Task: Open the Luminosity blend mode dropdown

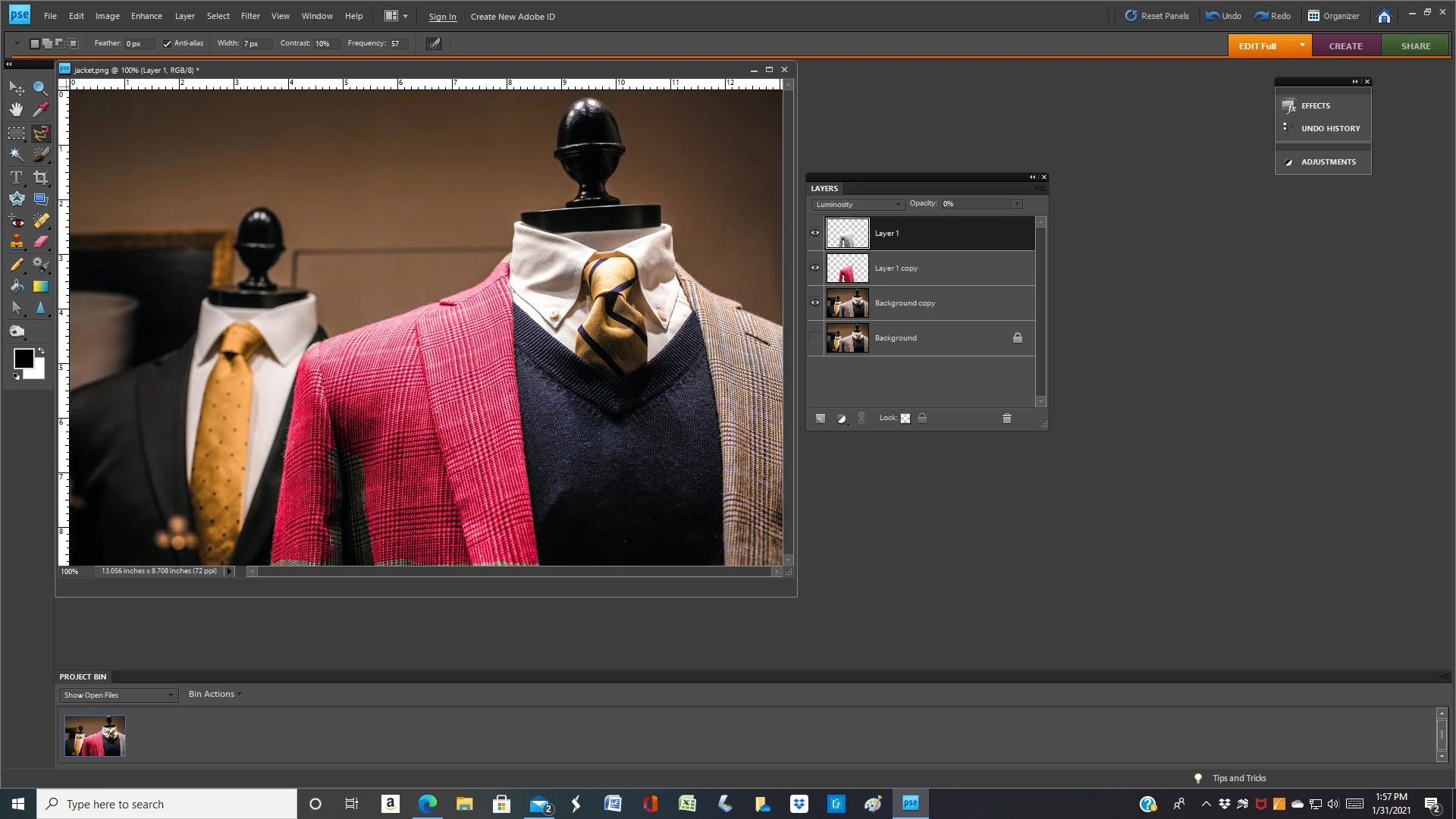Action: 858,205
